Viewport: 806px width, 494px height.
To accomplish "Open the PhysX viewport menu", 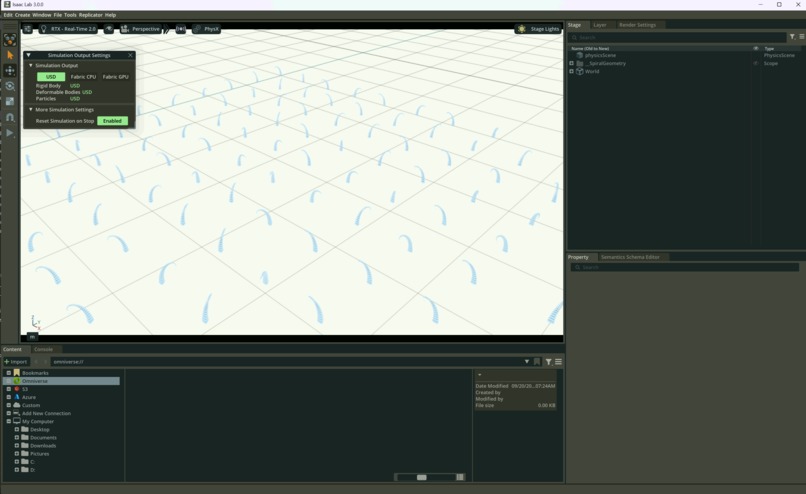I will 207,29.
